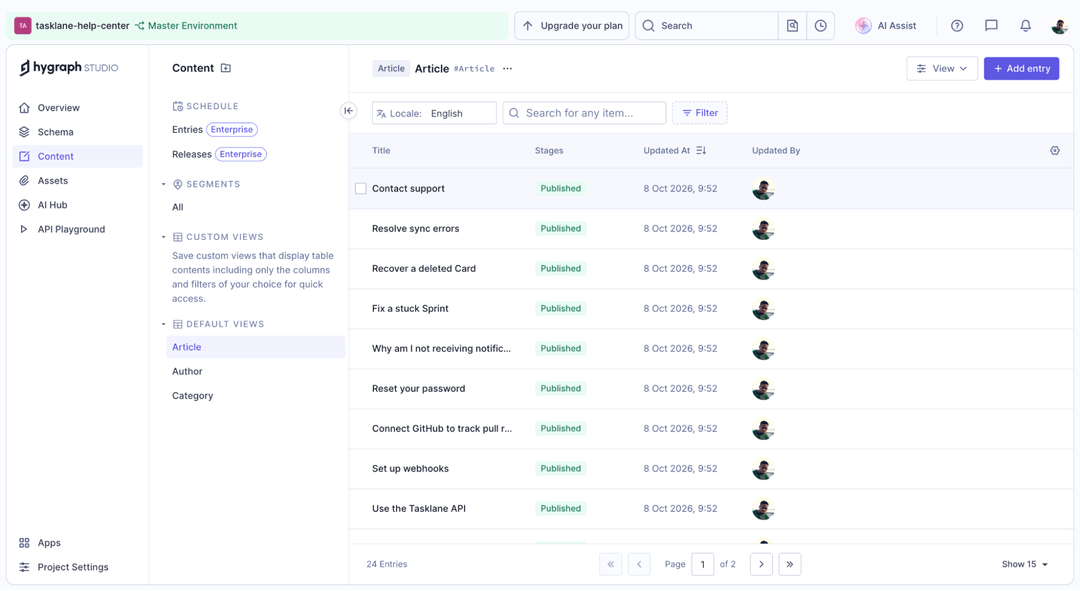Image resolution: width=1080 pixels, height=591 pixels.
Task: Click the Add entry button
Action: 1021,68
